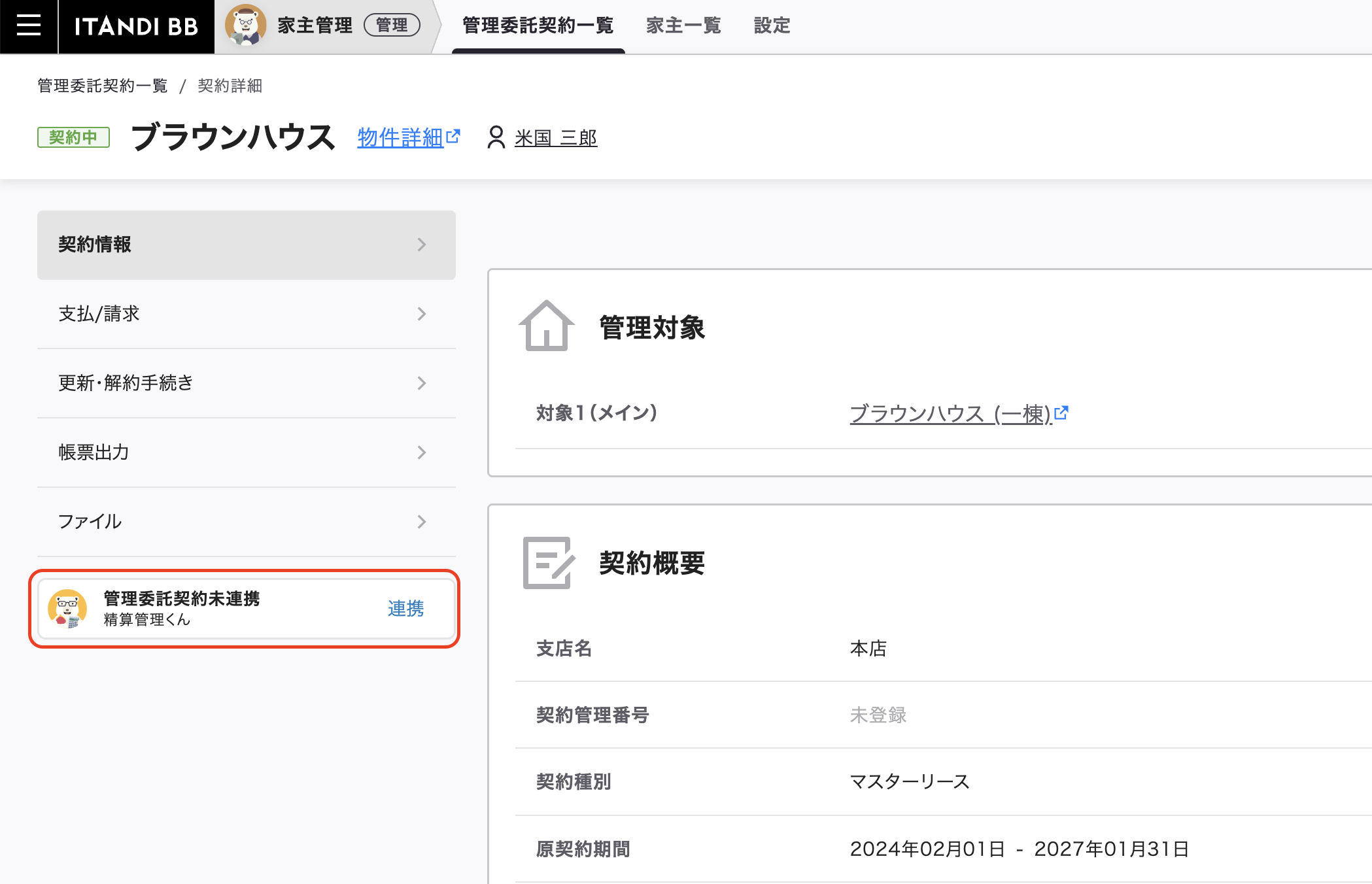Click the external-link icon beside 物件詳細
The height and width of the screenshot is (884, 1372).
pos(453,136)
